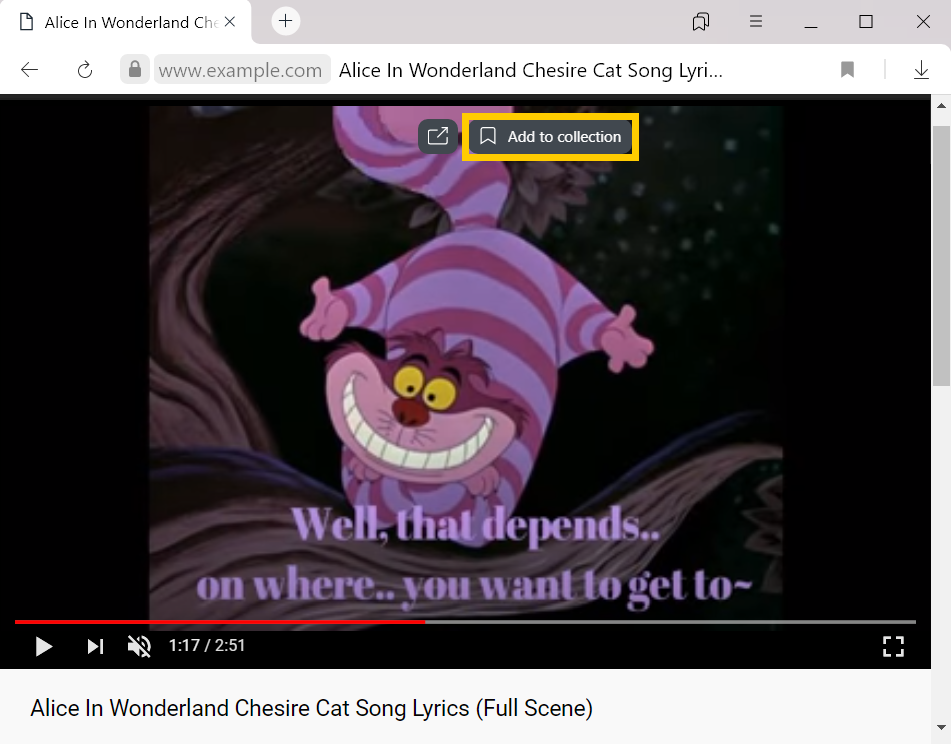Go back to previous page
Screen dimensions: 951x744
[x=29, y=70]
